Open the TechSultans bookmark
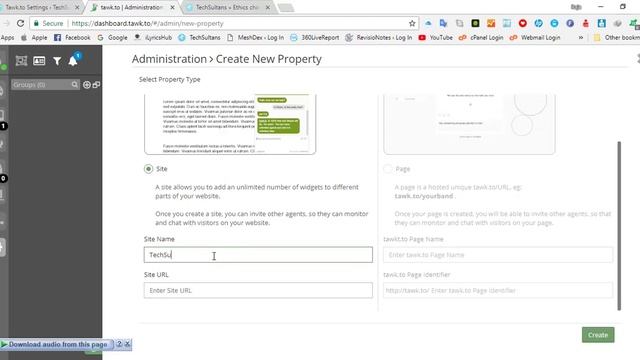Screen dimensions: 640x360 coord(199,38)
